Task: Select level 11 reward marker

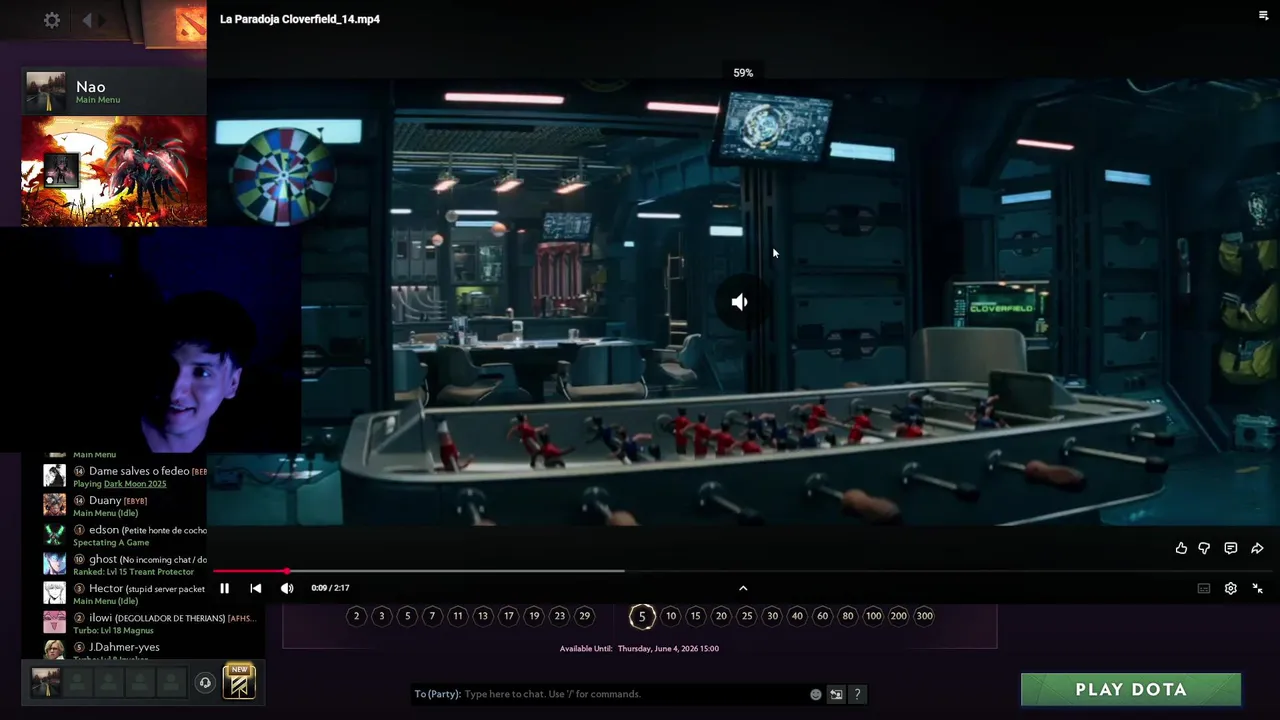Action: [458, 616]
